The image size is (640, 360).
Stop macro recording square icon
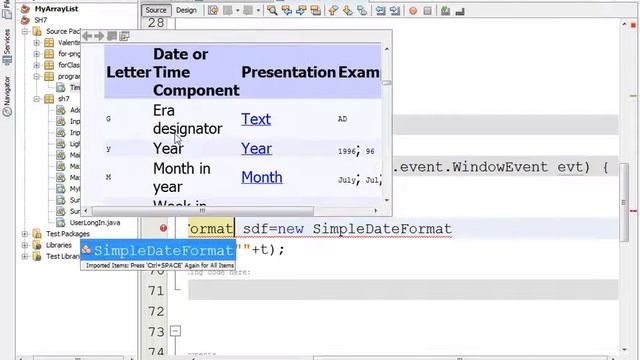[427, 11]
